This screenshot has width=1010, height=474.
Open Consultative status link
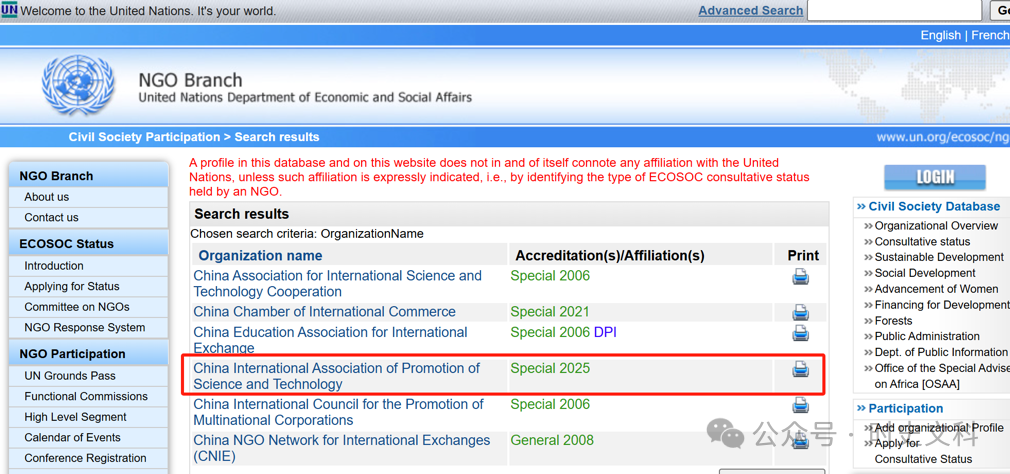pyautogui.click(x=922, y=242)
